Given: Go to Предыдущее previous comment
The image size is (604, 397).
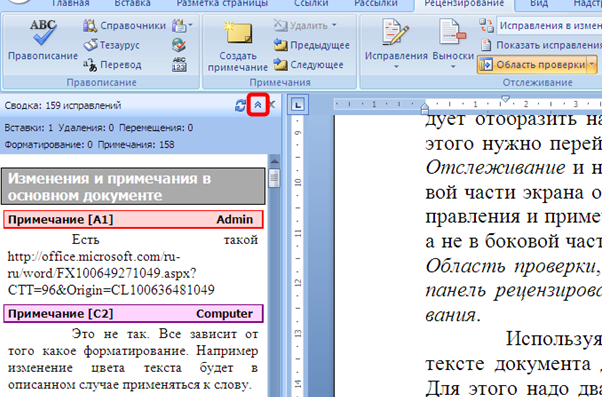Looking at the screenshot, I should (x=312, y=45).
